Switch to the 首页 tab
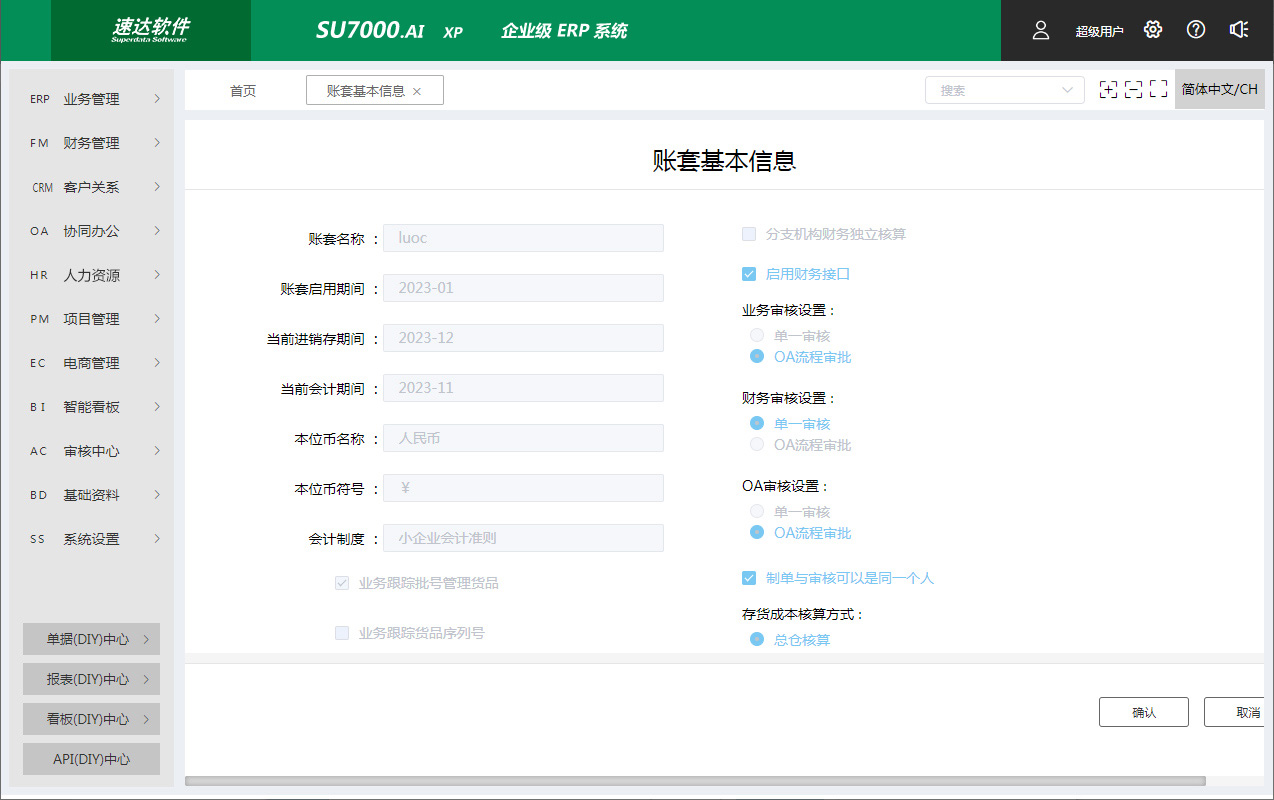 (243, 91)
